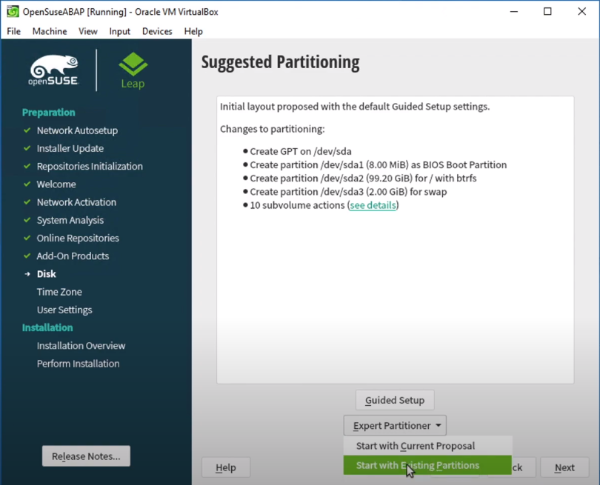Close the VirtualBox window
This screenshot has width=600, height=485.
[x=582, y=11]
